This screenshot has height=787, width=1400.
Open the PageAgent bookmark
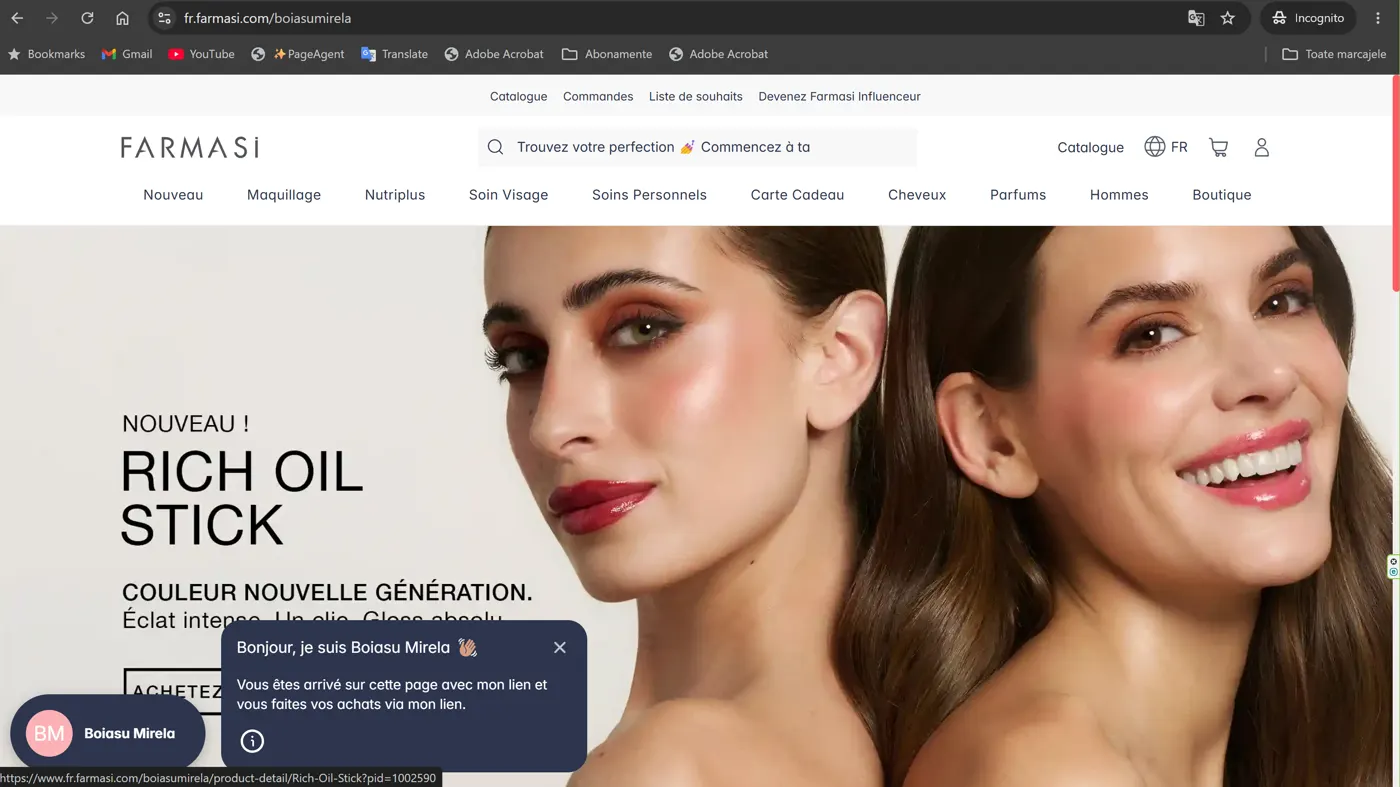(298, 54)
